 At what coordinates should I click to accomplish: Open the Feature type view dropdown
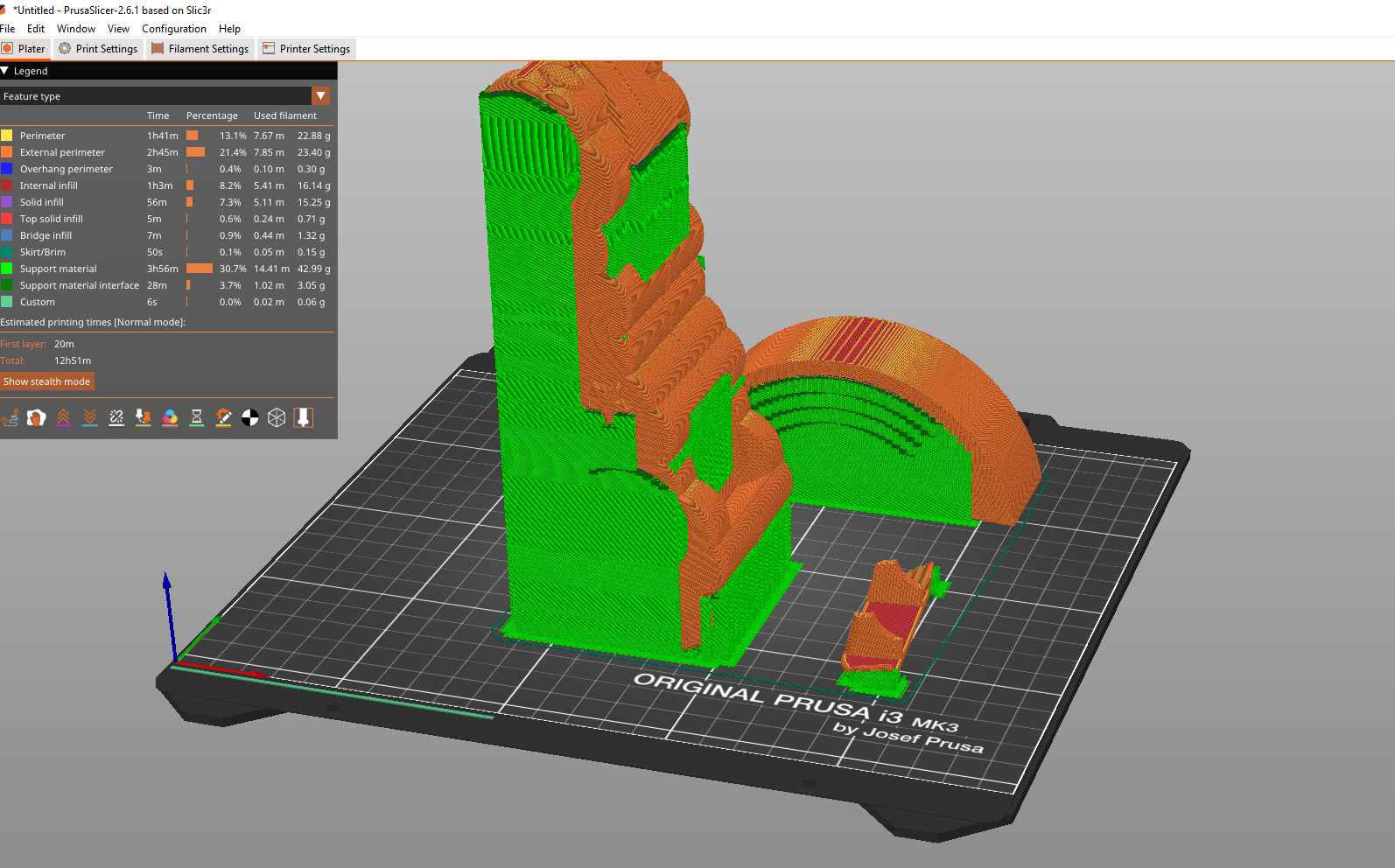coord(321,96)
